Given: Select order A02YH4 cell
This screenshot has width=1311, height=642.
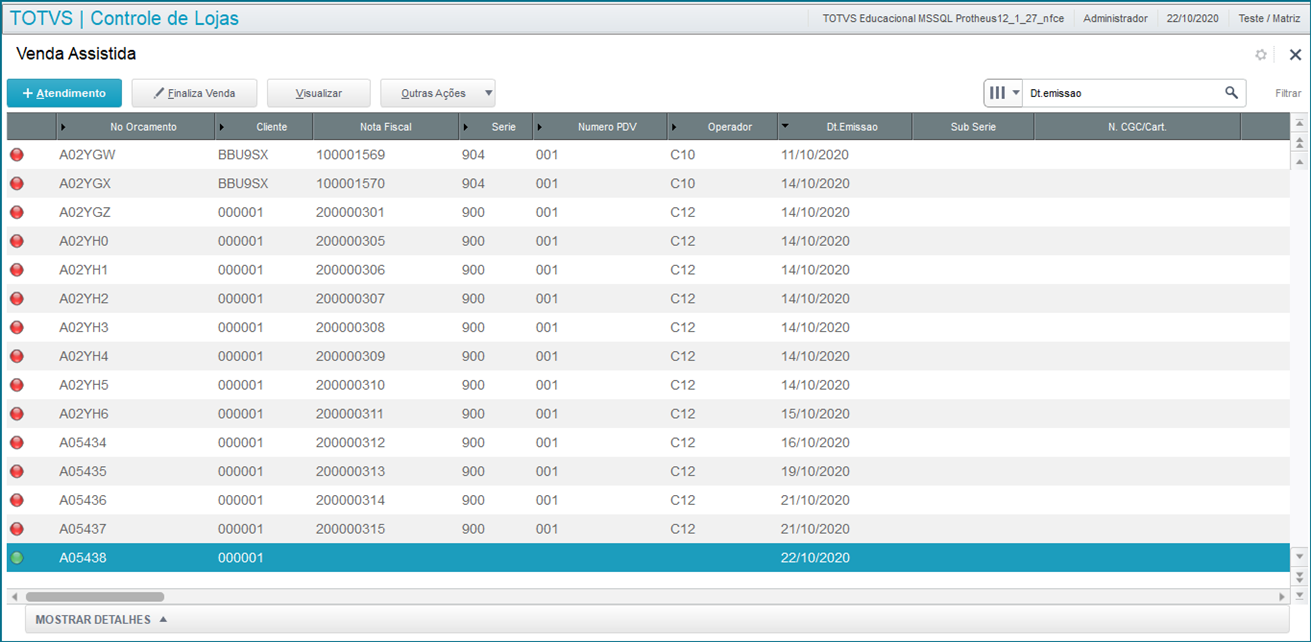Looking at the screenshot, I should (84, 356).
